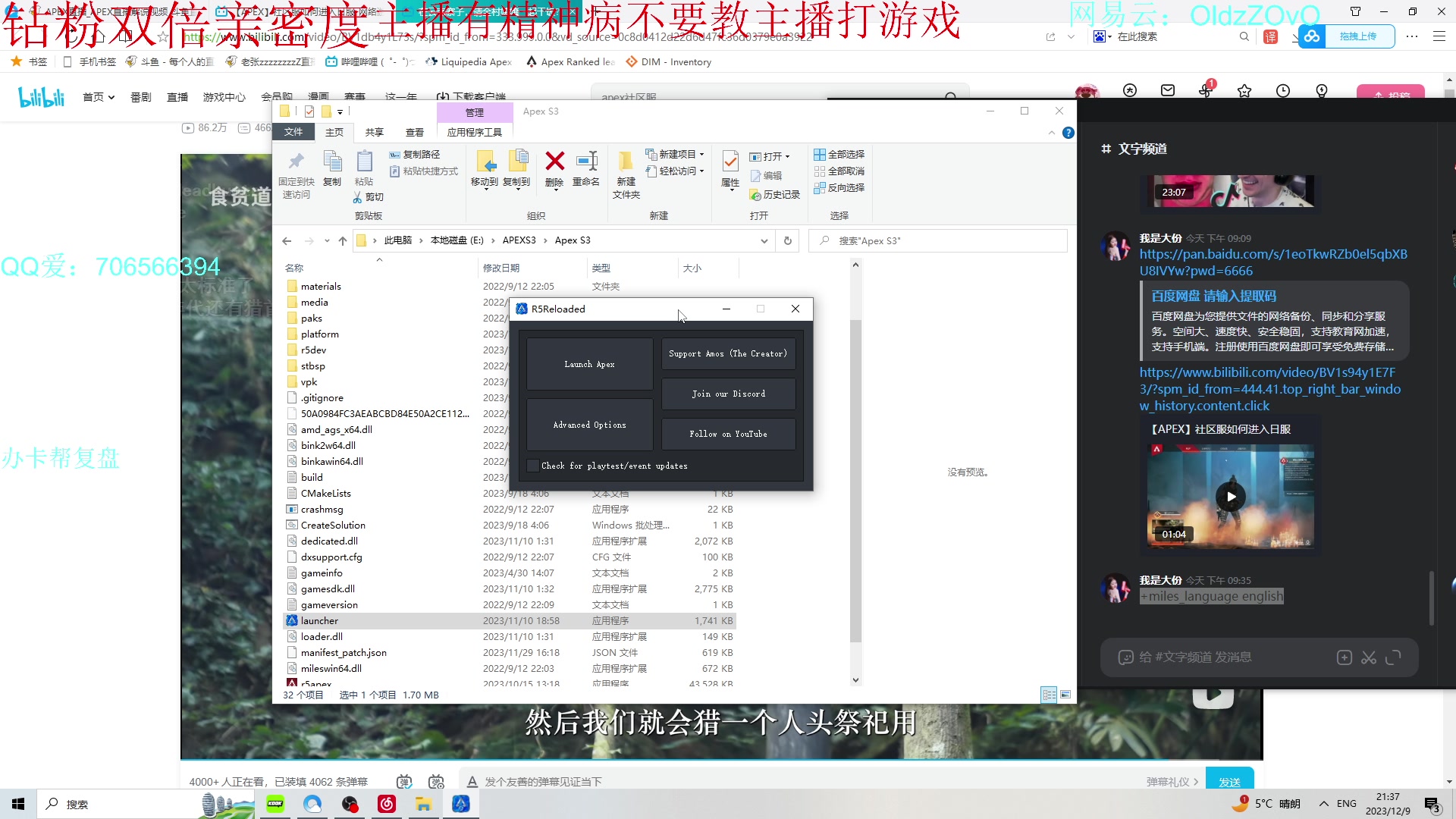Play the APEX 社区服 video thumbnail
1456x819 pixels.
(x=1231, y=497)
